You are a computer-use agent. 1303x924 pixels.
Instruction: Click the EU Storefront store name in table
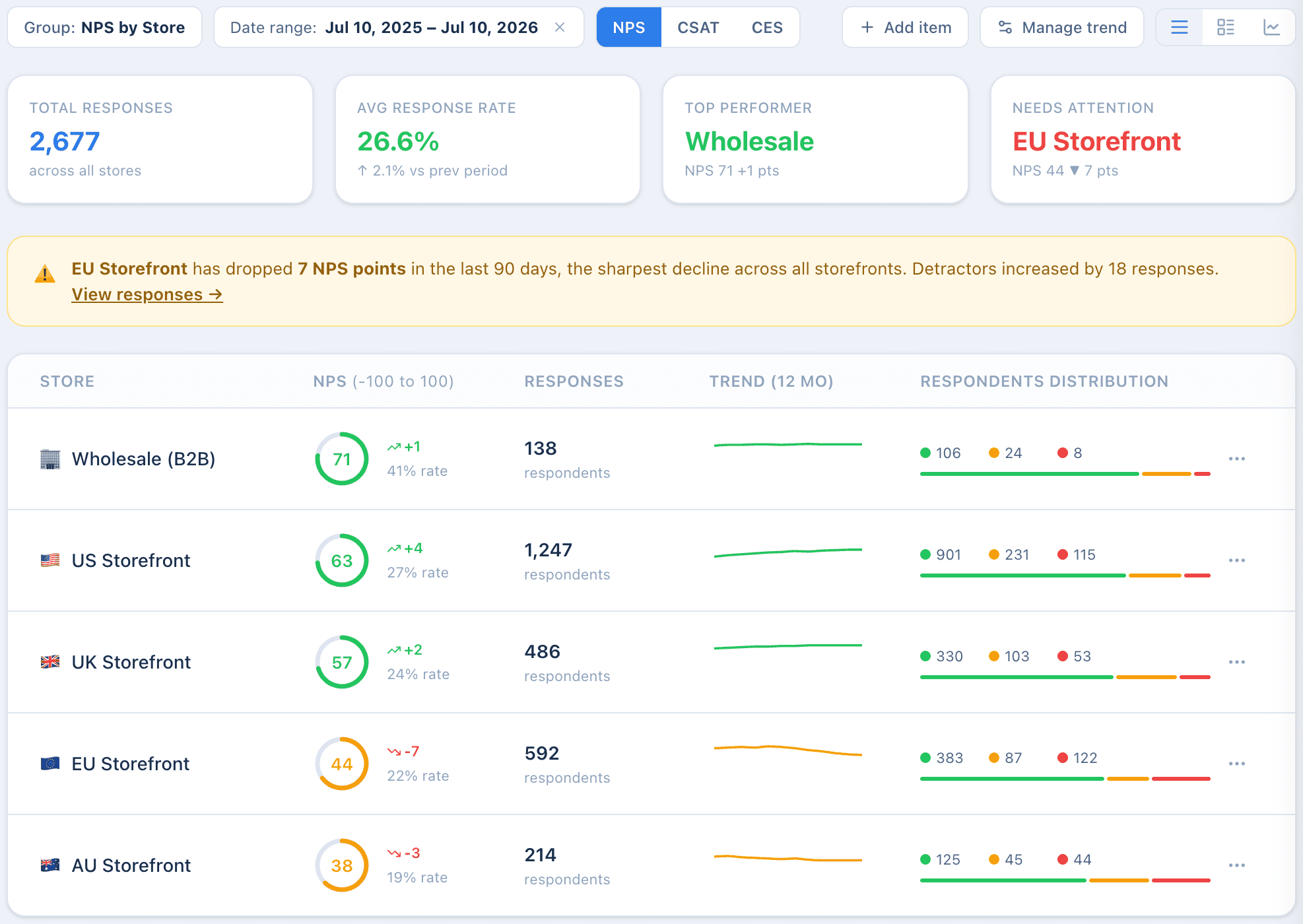pos(131,764)
